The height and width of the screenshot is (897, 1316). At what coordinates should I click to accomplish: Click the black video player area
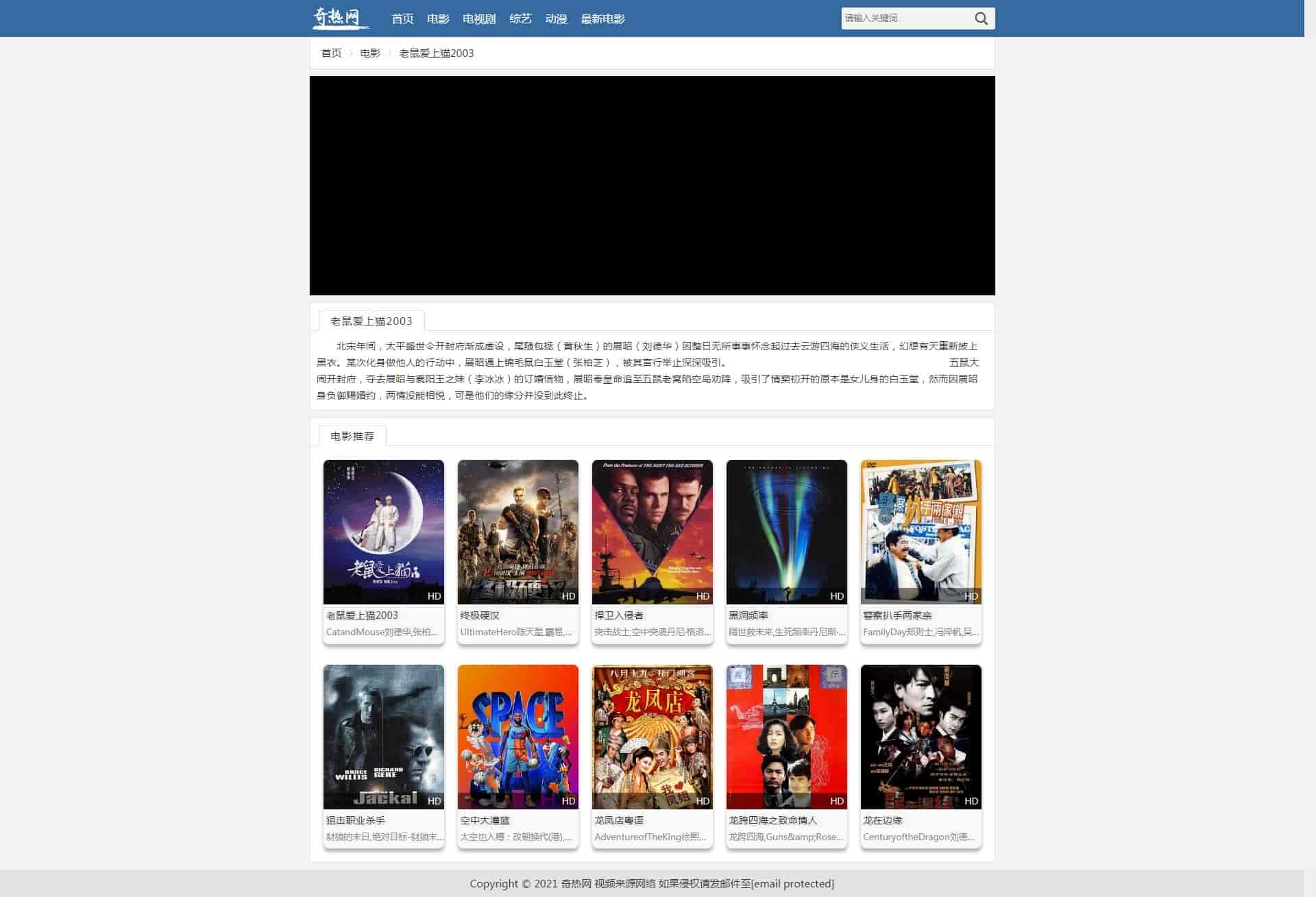click(652, 186)
